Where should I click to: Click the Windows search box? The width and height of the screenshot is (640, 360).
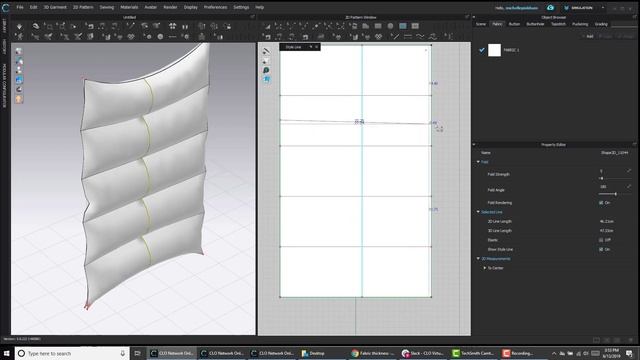point(72,353)
